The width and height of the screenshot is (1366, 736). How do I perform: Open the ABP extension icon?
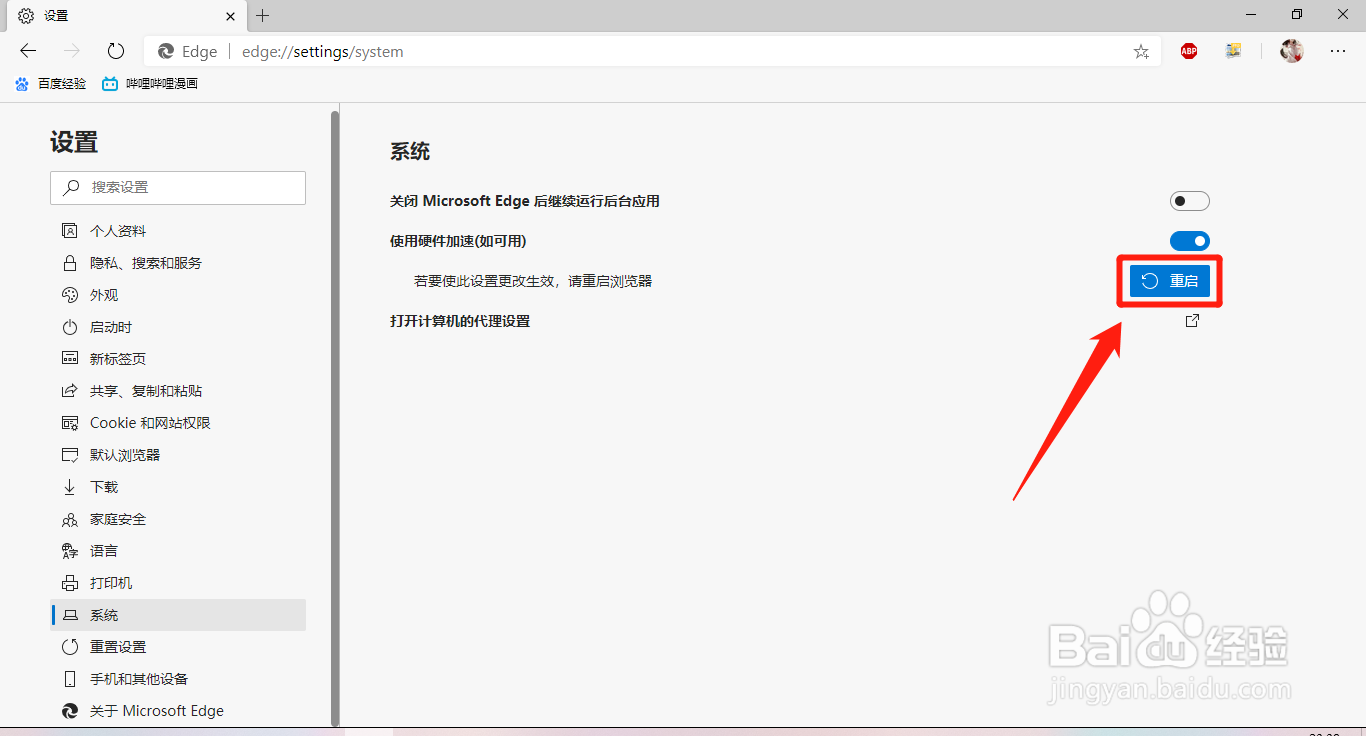[1189, 51]
